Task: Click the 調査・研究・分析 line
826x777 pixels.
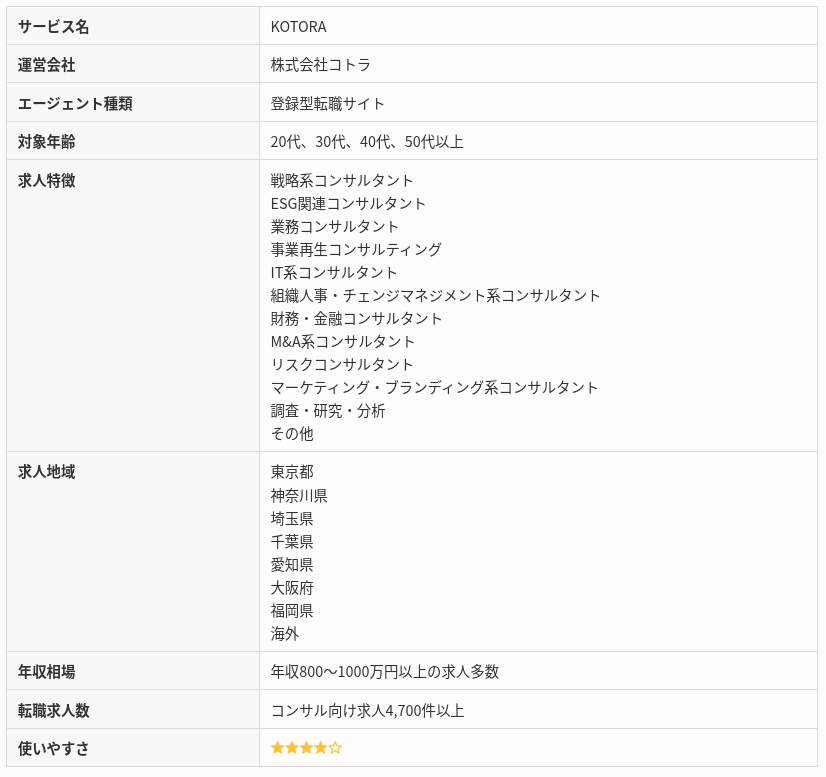Action: coord(327,411)
